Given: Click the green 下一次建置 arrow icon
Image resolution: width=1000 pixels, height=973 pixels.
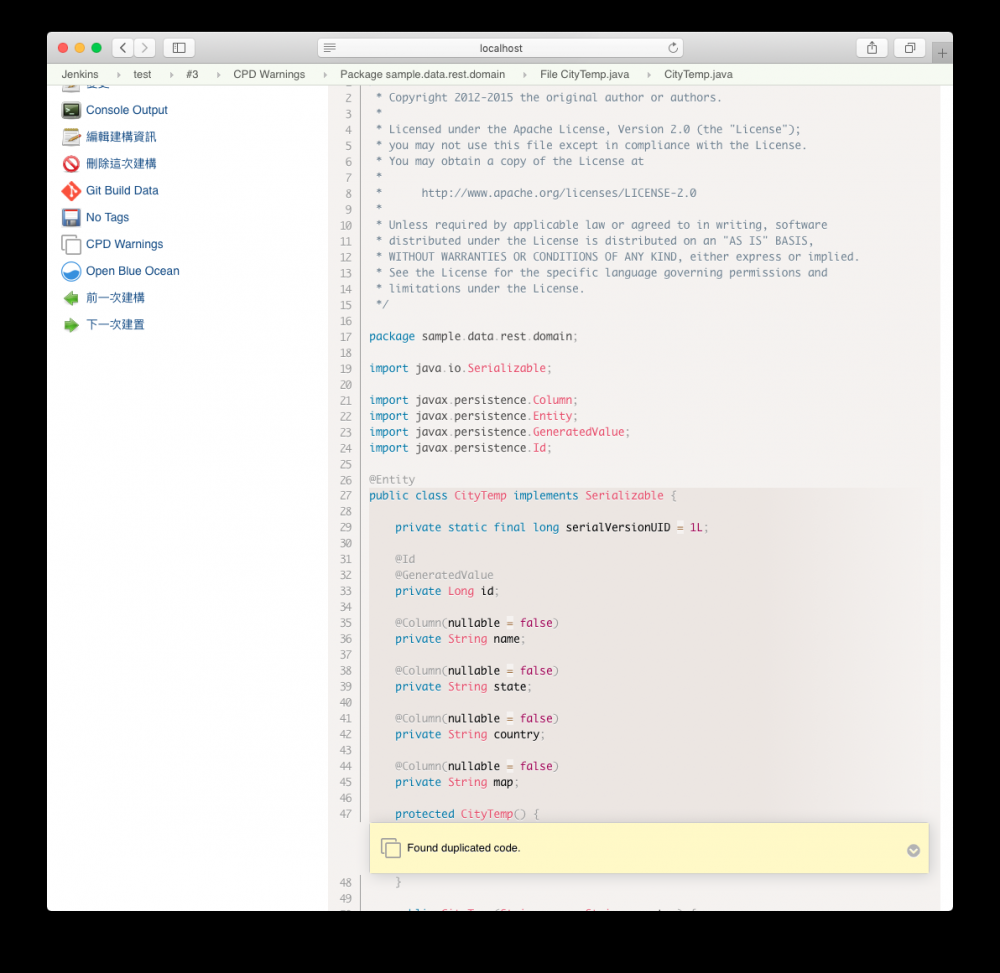Looking at the screenshot, I should tap(71, 324).
